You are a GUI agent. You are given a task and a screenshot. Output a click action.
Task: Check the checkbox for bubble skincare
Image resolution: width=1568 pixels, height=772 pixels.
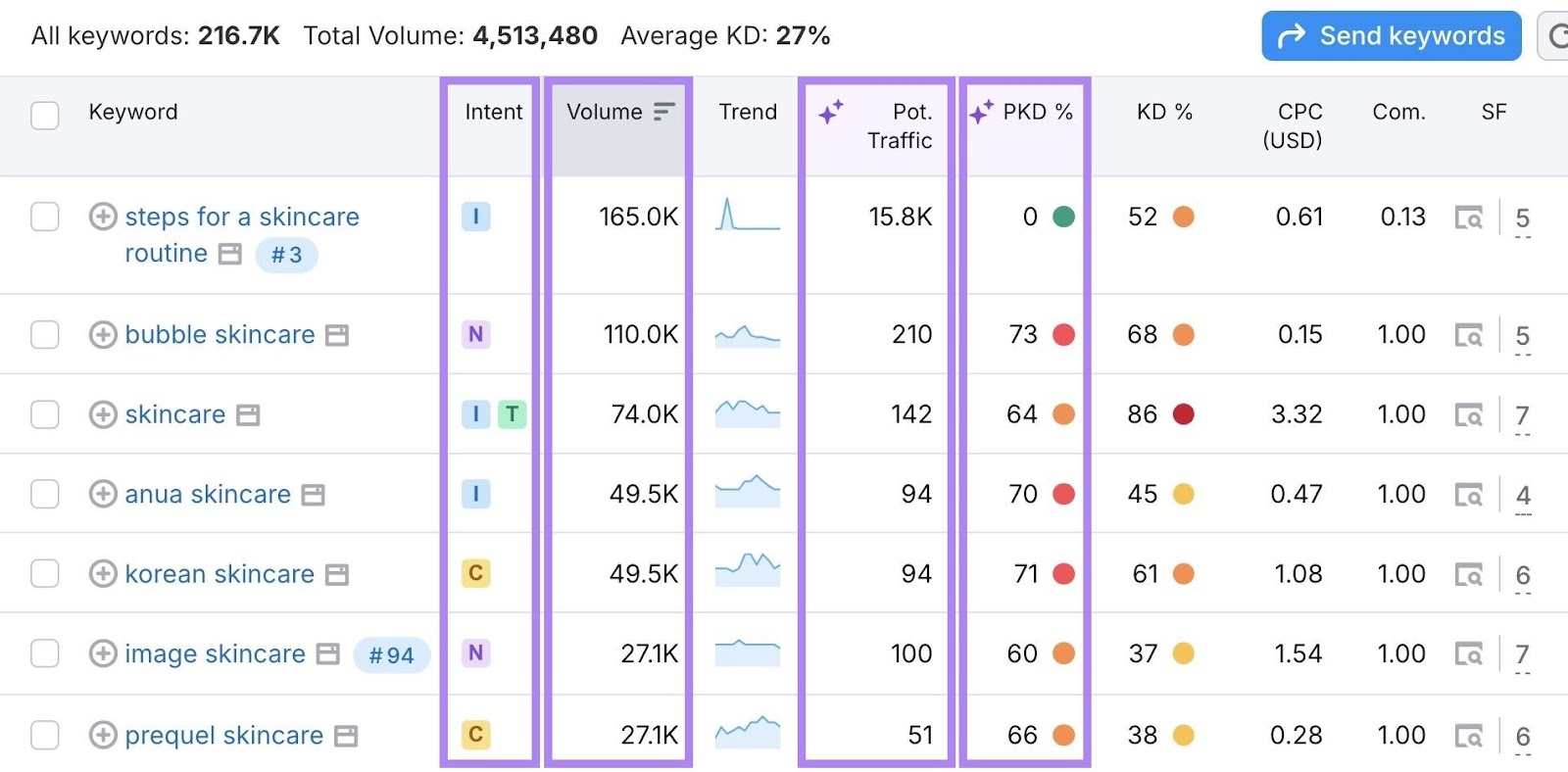click(44, 334)
